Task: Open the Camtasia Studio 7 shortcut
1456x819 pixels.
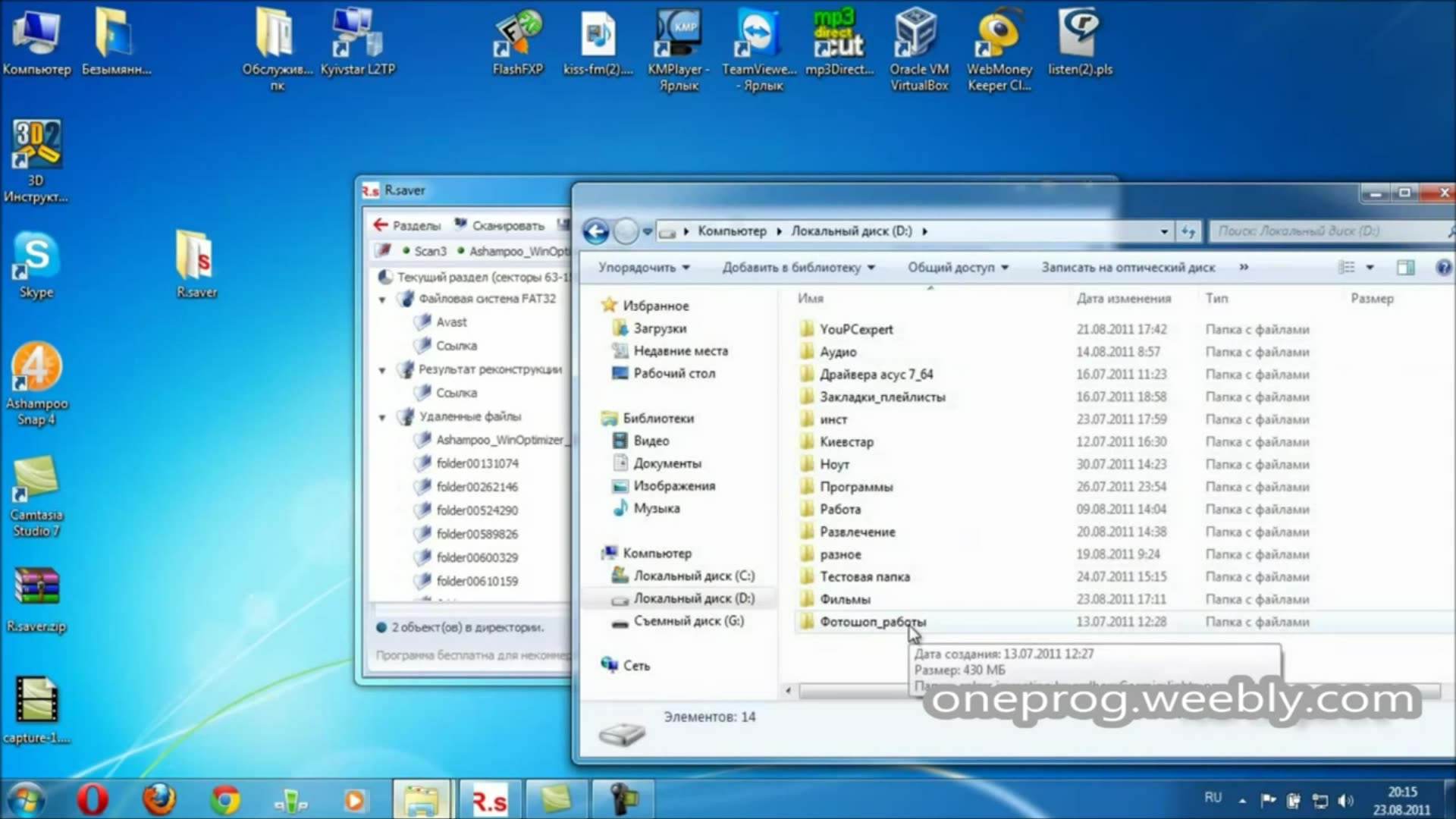Action: pos(36,497)
